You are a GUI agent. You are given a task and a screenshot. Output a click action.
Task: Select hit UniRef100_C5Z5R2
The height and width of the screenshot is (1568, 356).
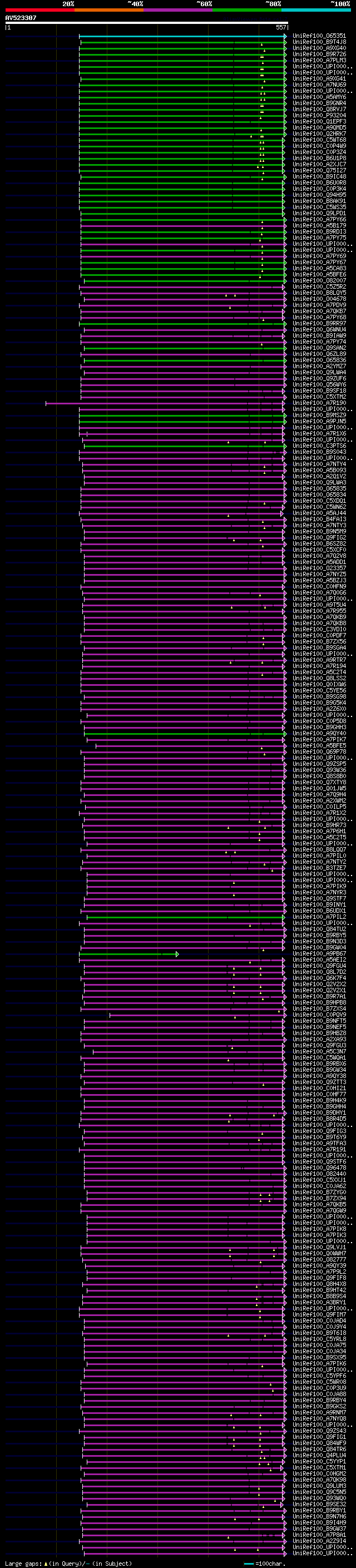[319, 286]
